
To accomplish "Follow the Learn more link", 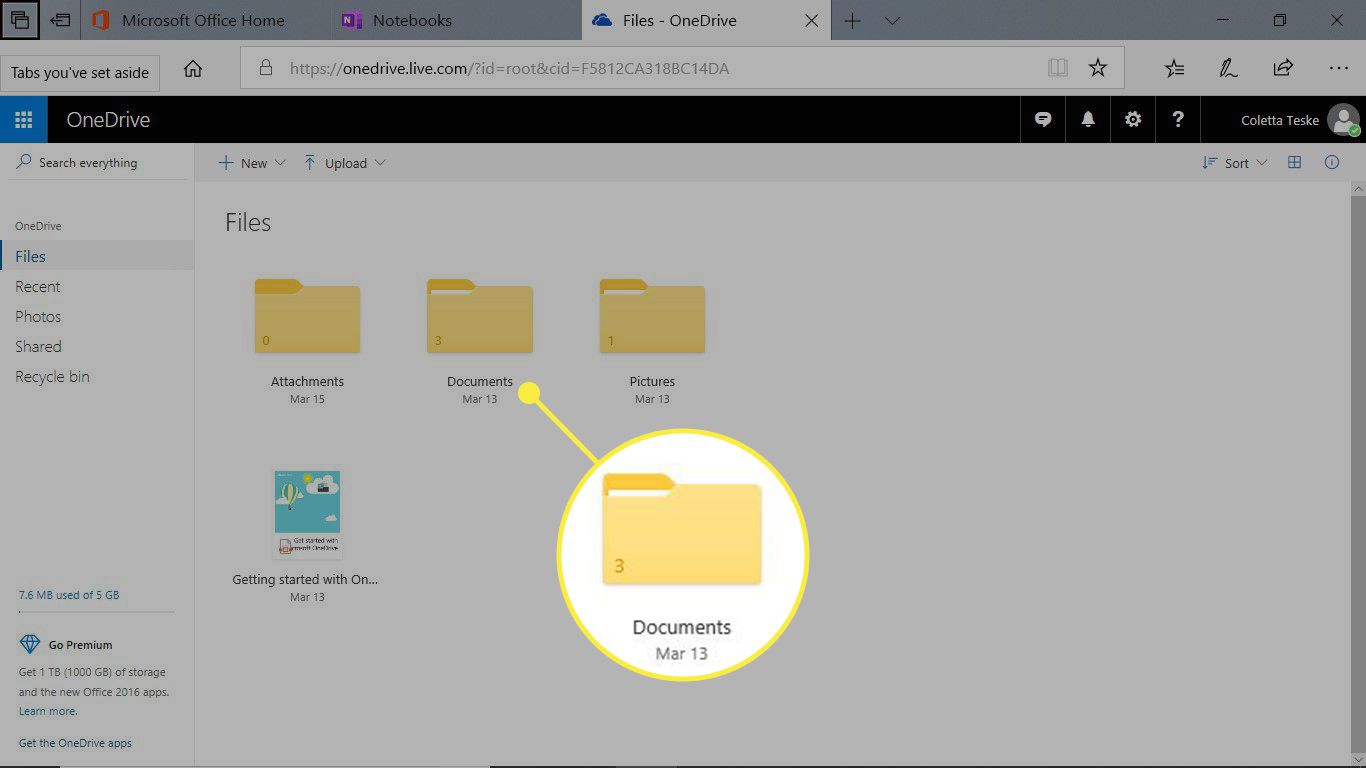I will pos(48,711).
